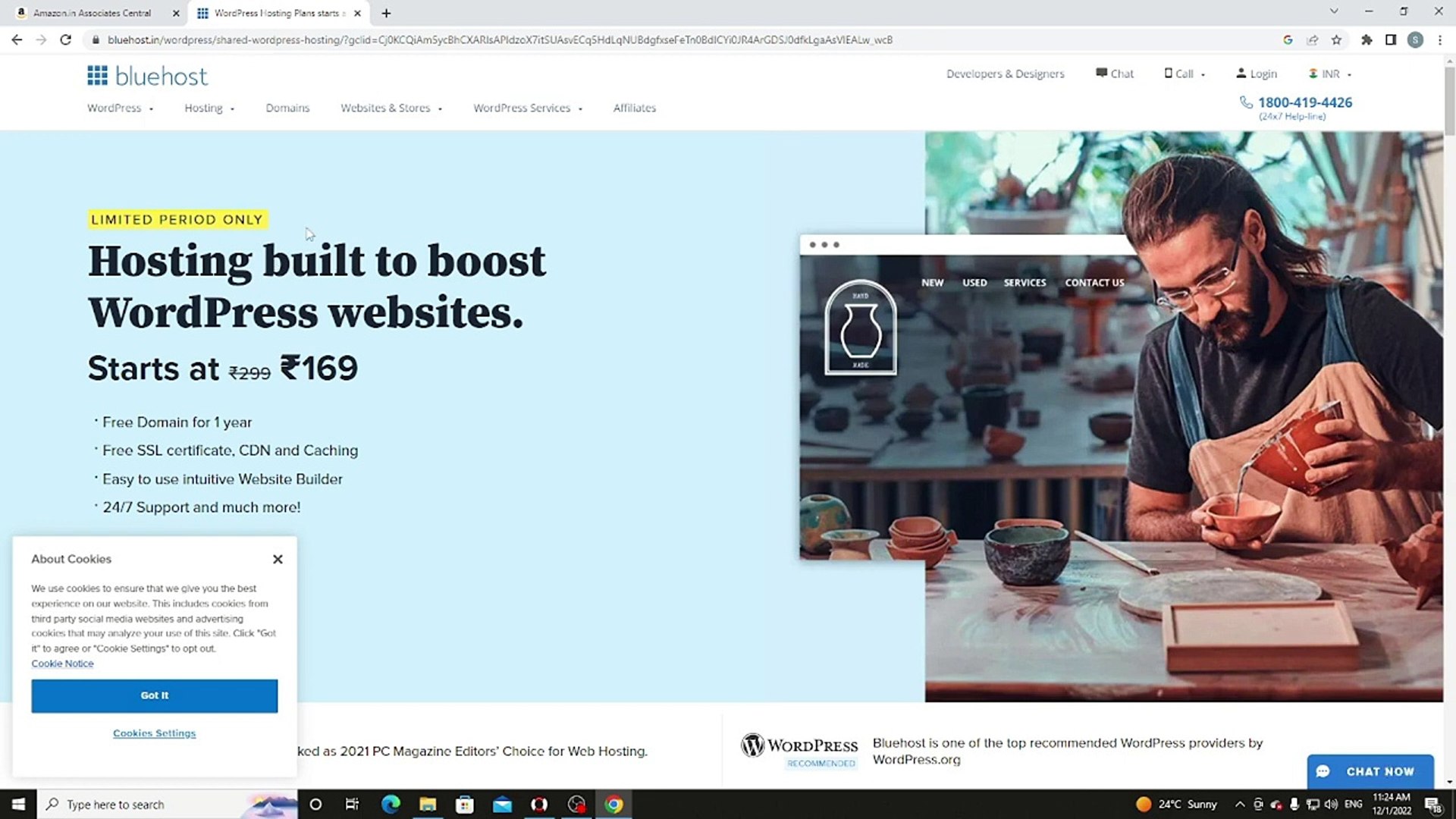
Task: Click the Got It button
Action: click(154, 695)
